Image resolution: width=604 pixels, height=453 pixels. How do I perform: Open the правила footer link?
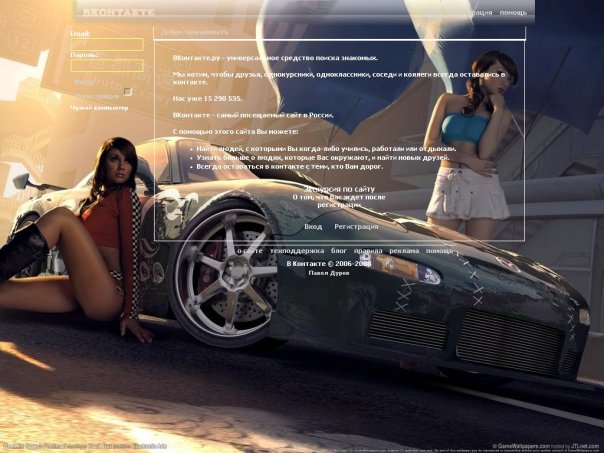coord(368,251)
